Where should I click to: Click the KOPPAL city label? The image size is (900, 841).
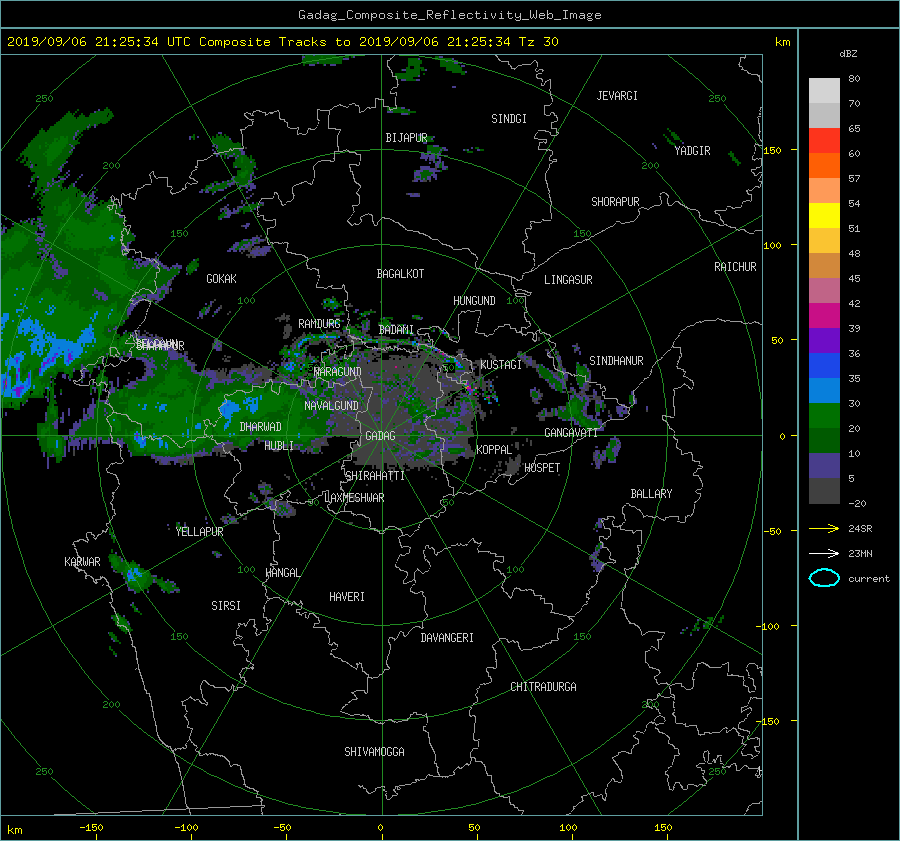coord(494,450)
